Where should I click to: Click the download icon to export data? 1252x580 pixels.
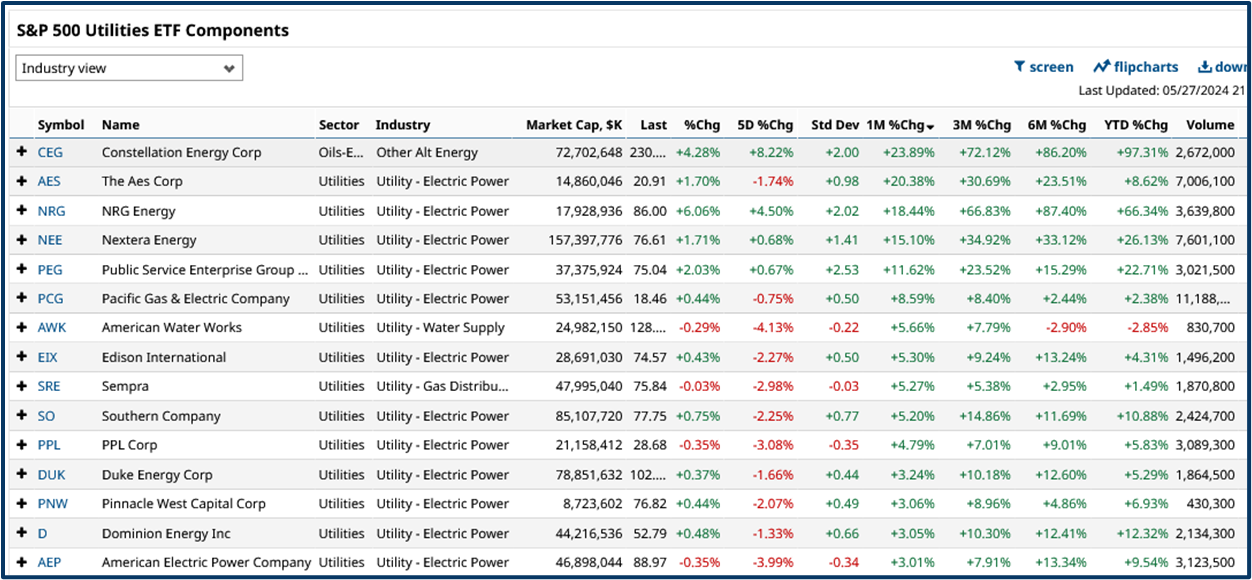1203,66
